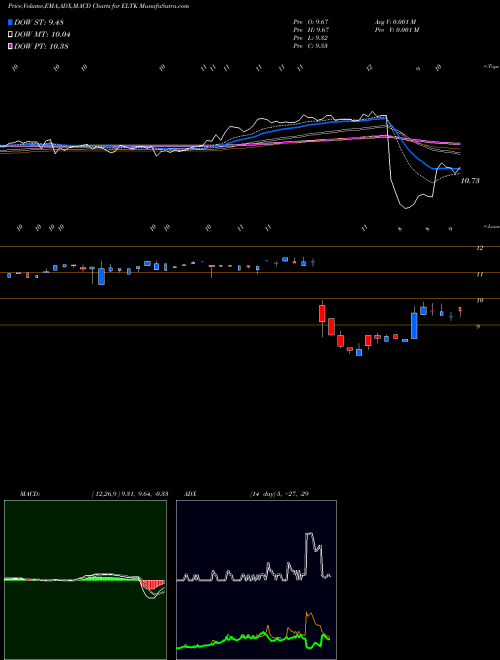Click the Pre O: 9.67 value
Viewport: 500px width, 660px height.
[311, 22]
